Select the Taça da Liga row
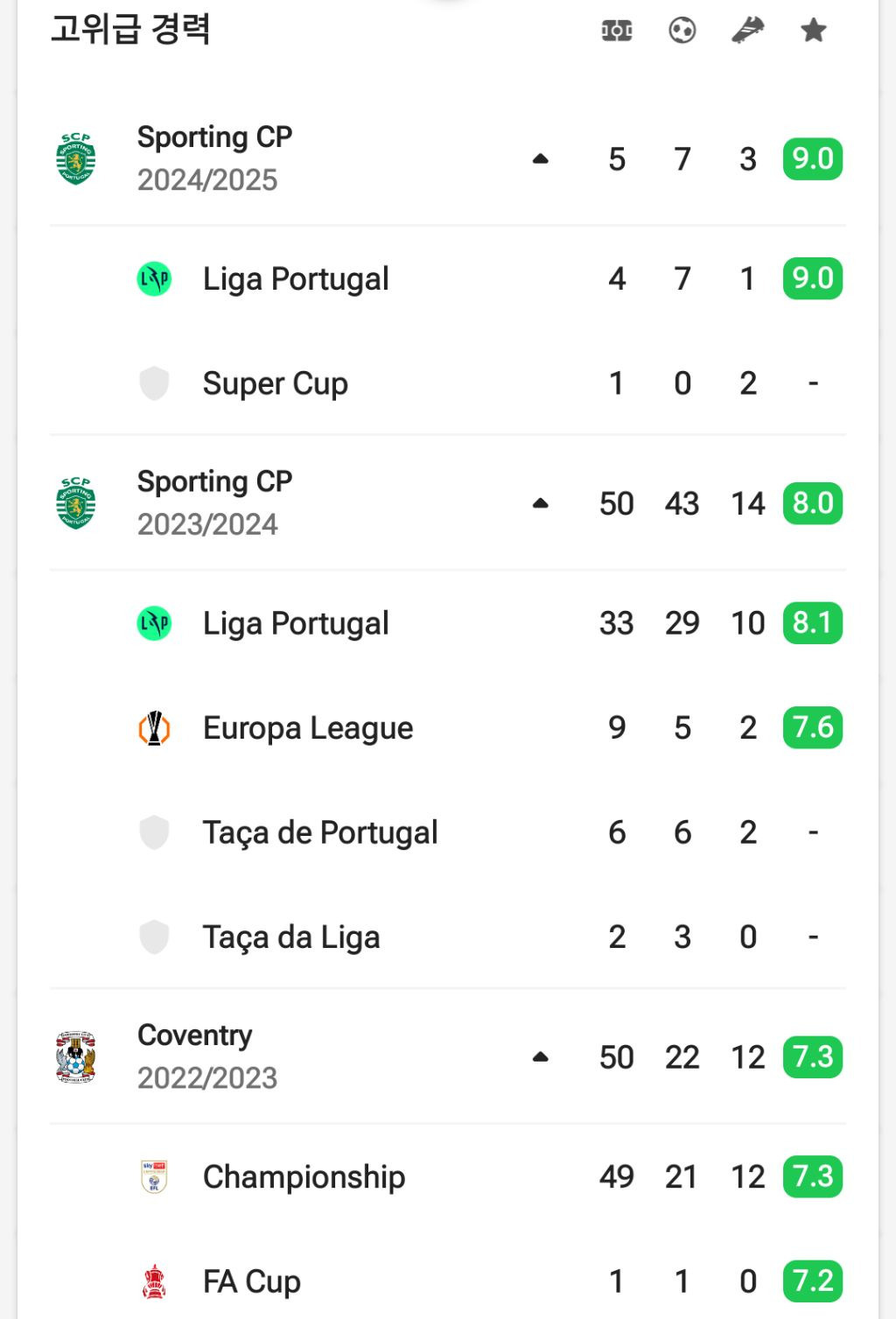 tap(448, 937)
